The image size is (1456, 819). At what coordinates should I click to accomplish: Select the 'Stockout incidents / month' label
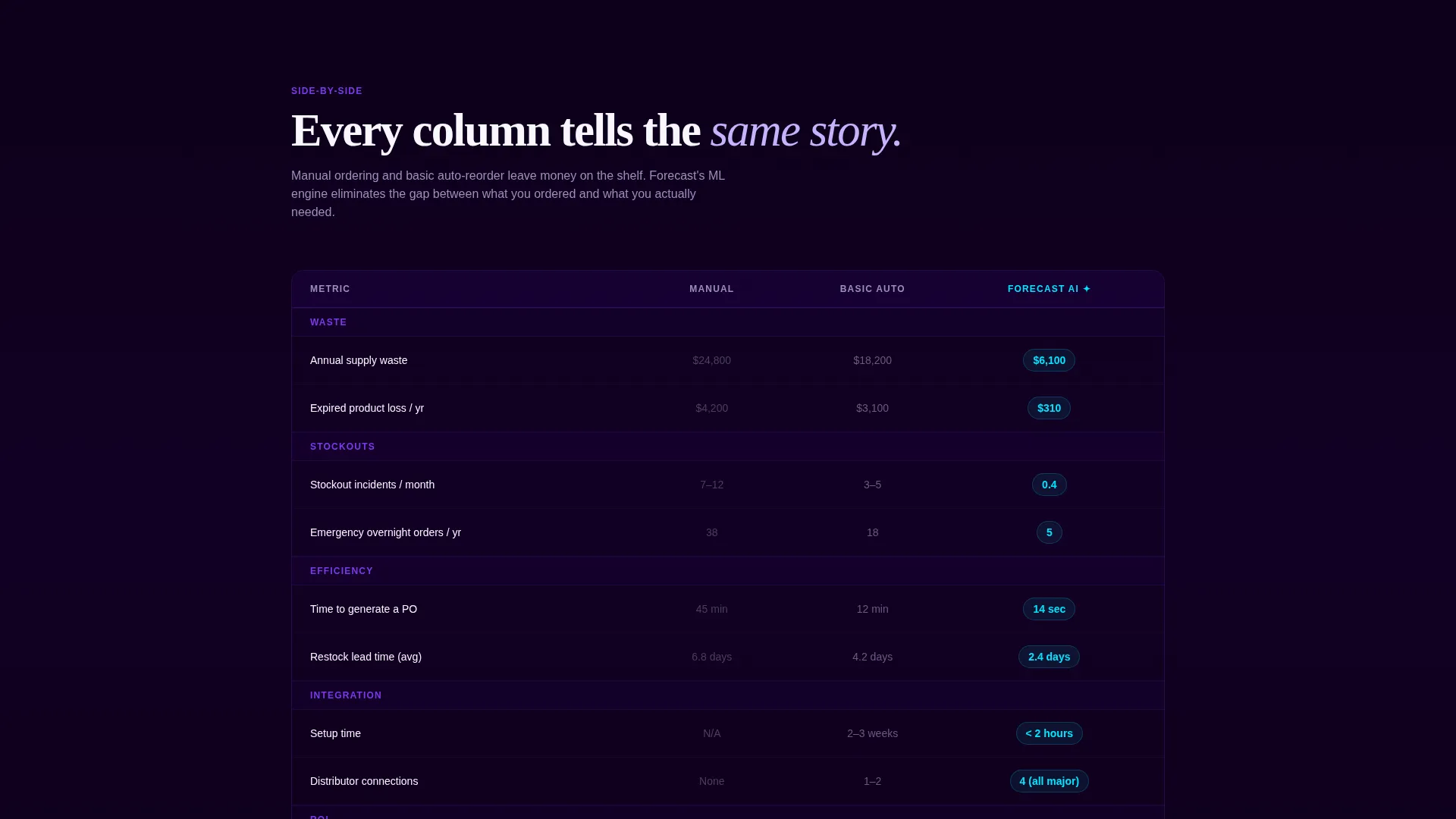click(372, 485)
